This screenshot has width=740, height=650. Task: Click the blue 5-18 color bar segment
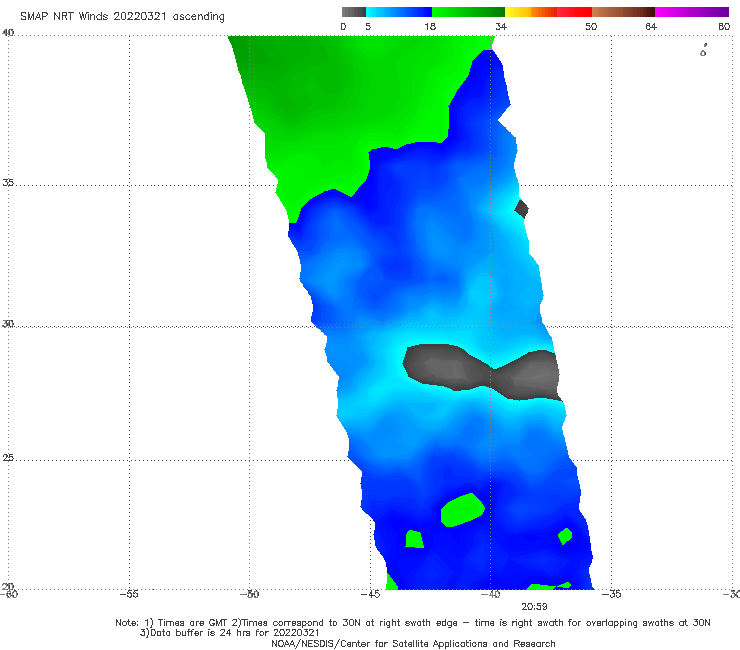click(399, 12)
